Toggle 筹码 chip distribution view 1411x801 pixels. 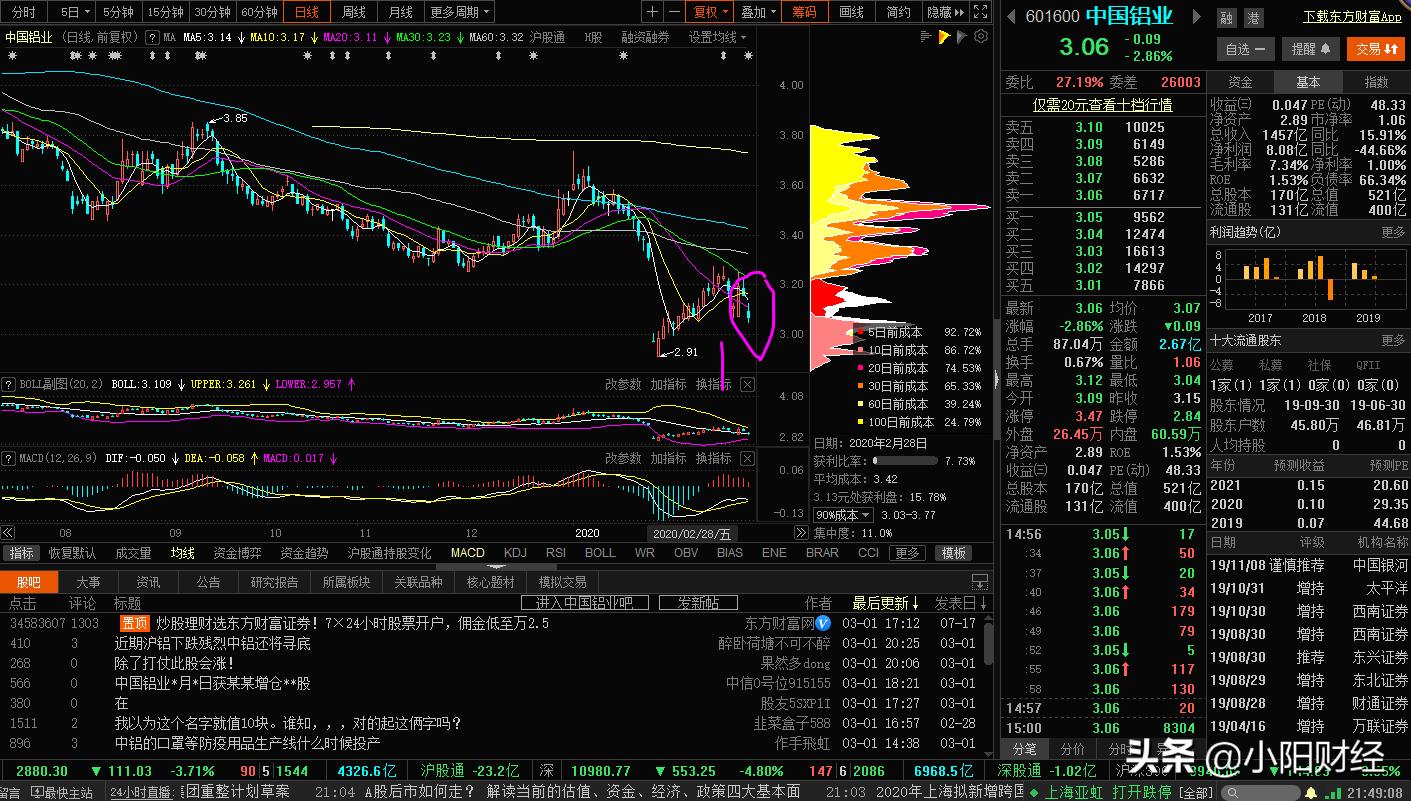click(x=805, y=12)
